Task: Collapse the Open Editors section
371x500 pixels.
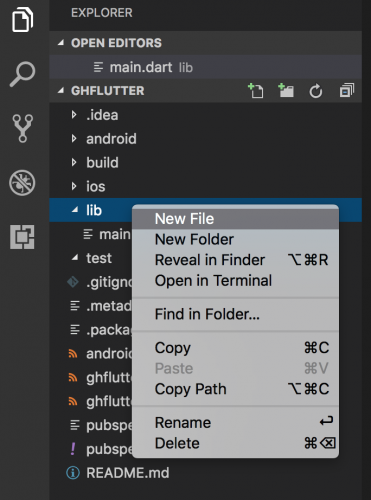Action: point(61,43)
